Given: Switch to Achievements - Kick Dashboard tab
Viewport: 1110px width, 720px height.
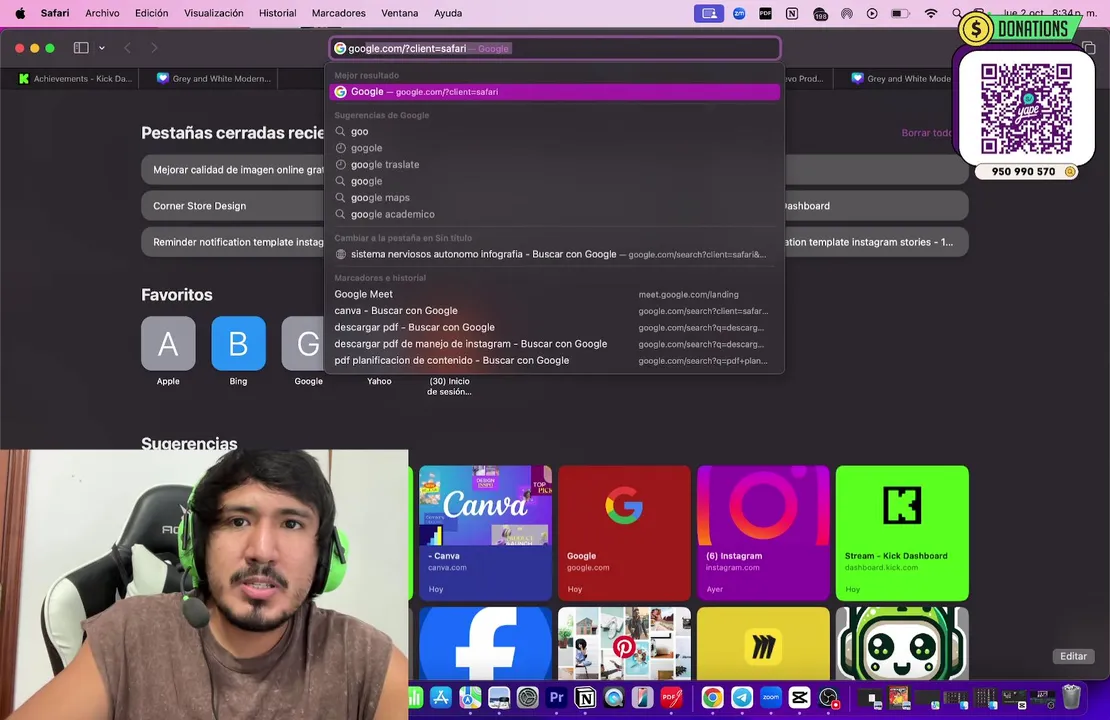Looking at the screenshot, I should click(75, 79).
